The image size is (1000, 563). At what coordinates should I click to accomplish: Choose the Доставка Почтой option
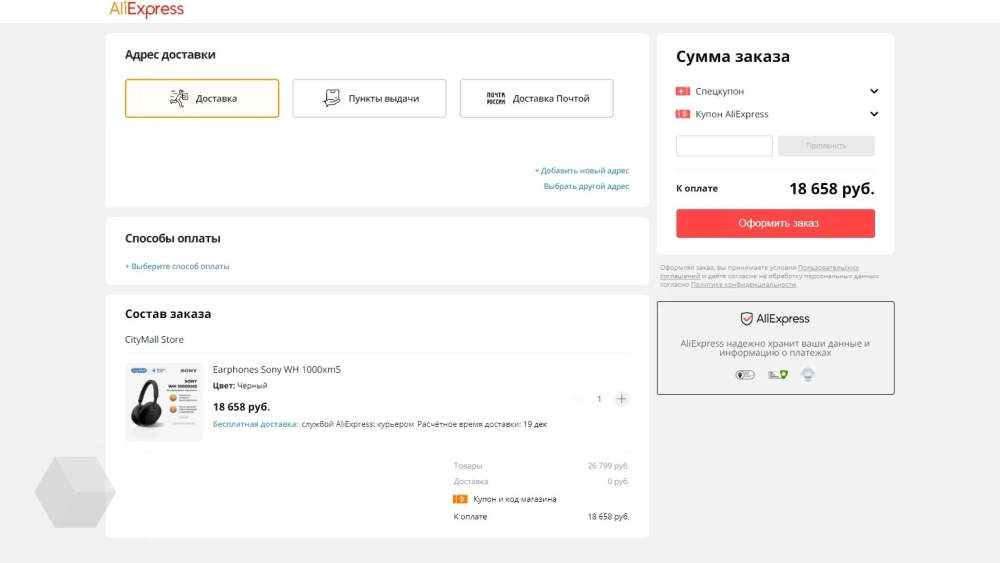536,98
